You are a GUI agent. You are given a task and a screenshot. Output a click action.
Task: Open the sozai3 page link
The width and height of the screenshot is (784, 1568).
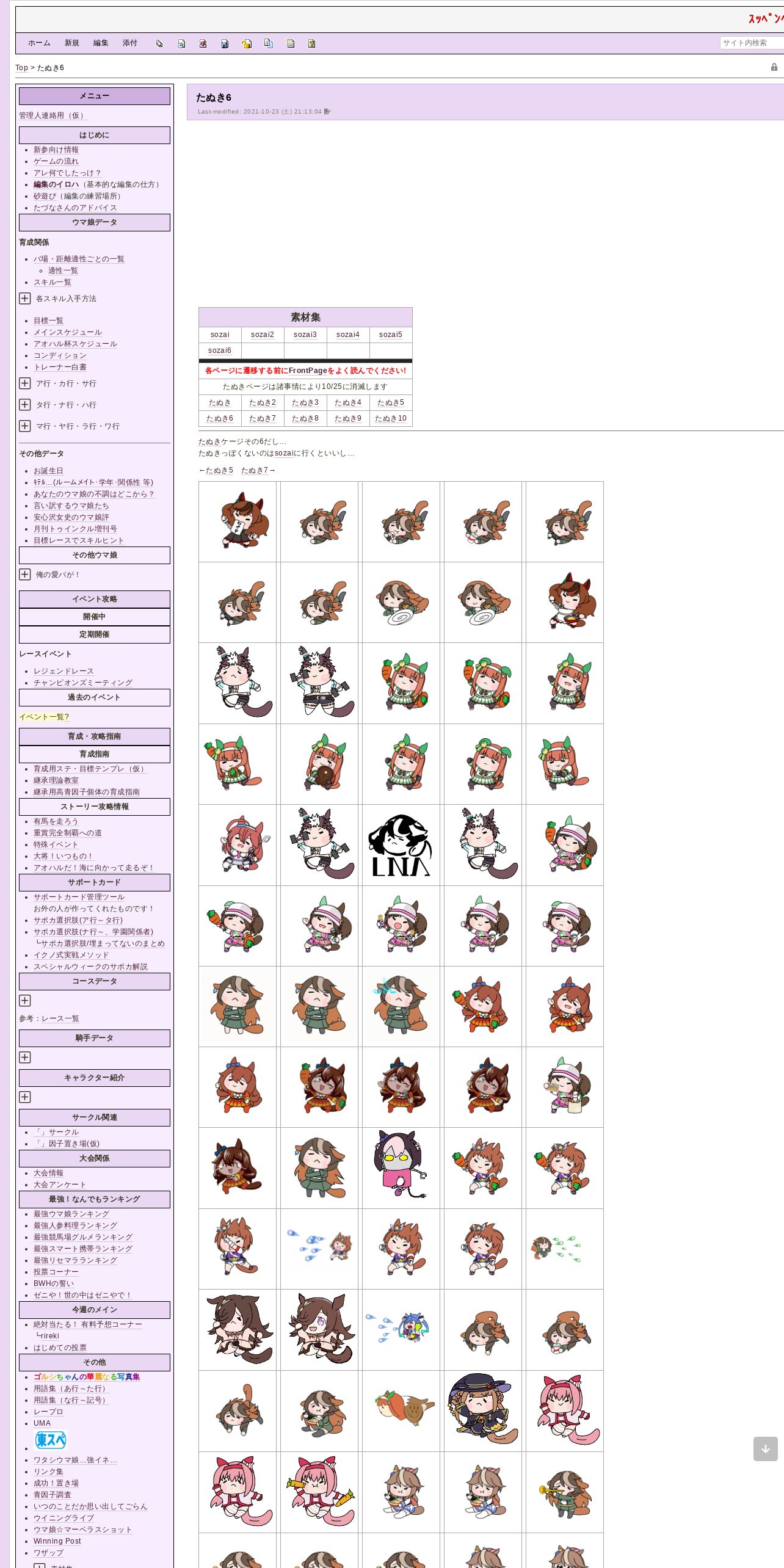pyautogui.click(x=305, y=335)
